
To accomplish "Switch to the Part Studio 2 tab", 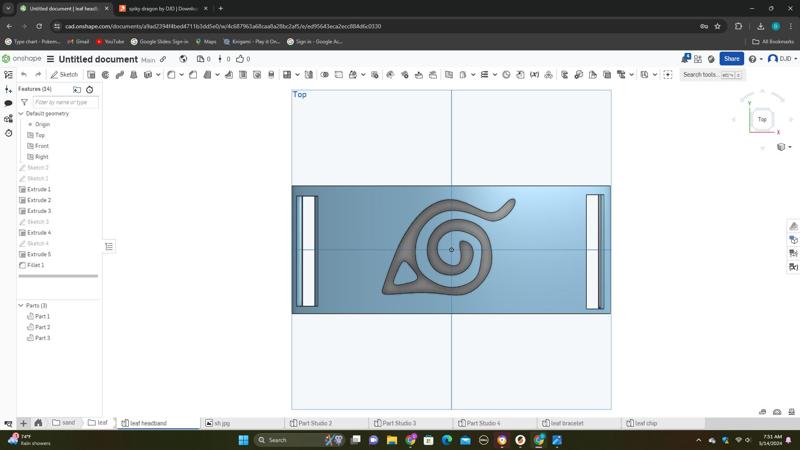I will tap(315, 423).
